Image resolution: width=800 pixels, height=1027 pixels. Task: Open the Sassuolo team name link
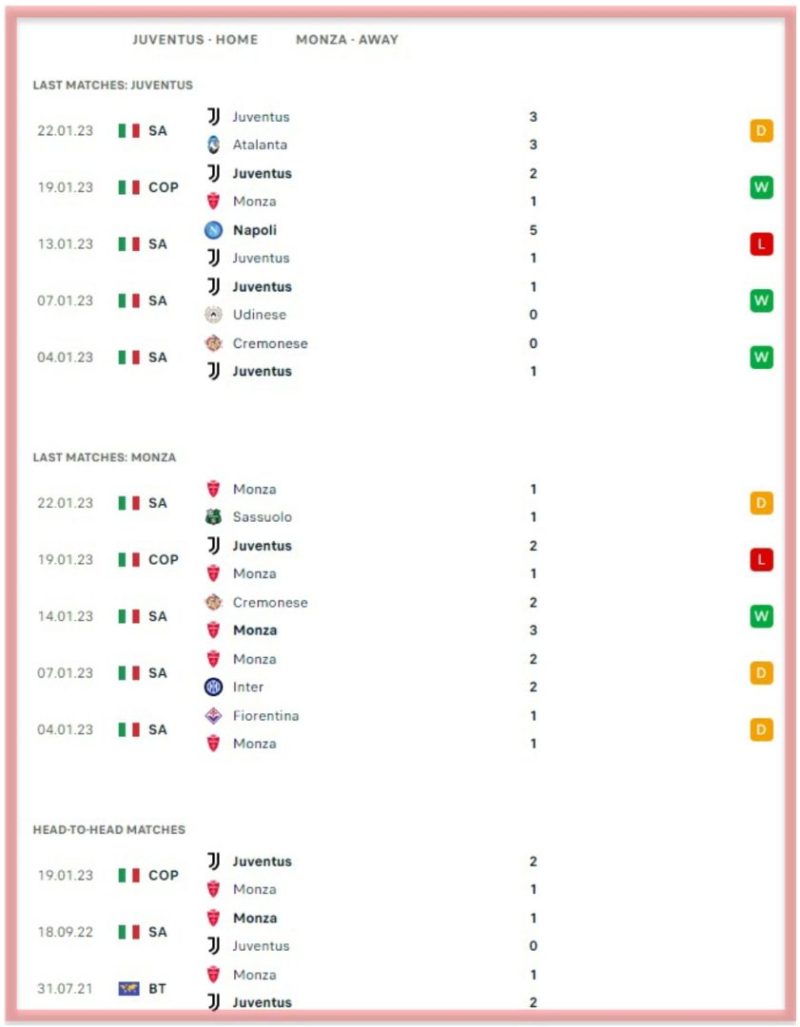pos(262,517)
